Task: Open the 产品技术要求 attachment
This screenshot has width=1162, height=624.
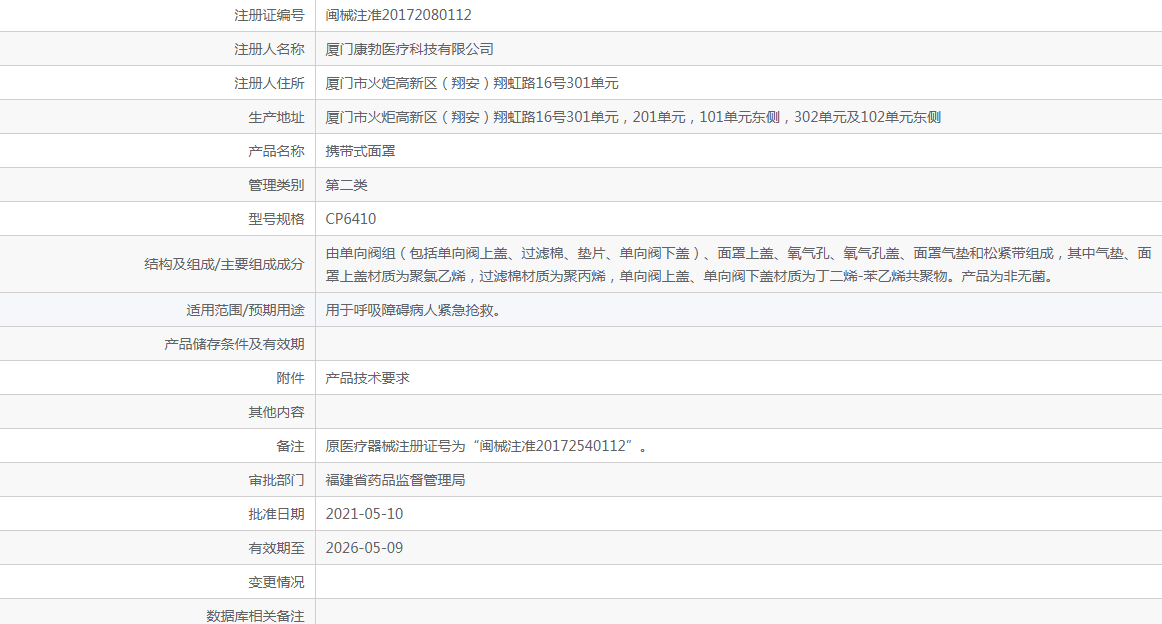Action: pyautogui.click(x=367, y=379)
